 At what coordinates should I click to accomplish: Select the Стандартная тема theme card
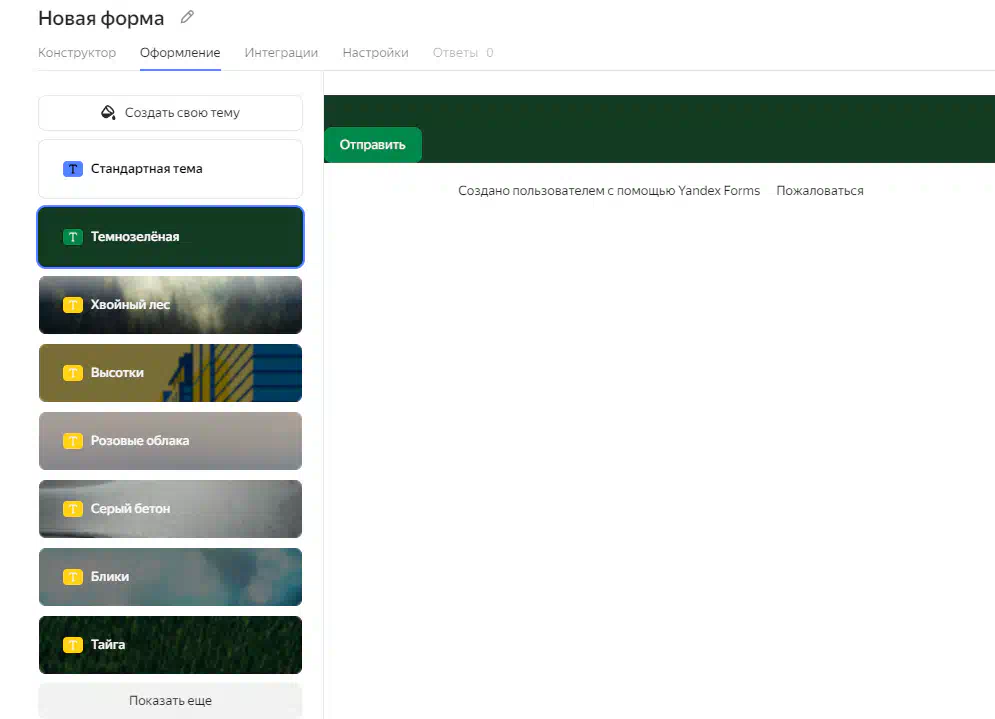[170, 169]
